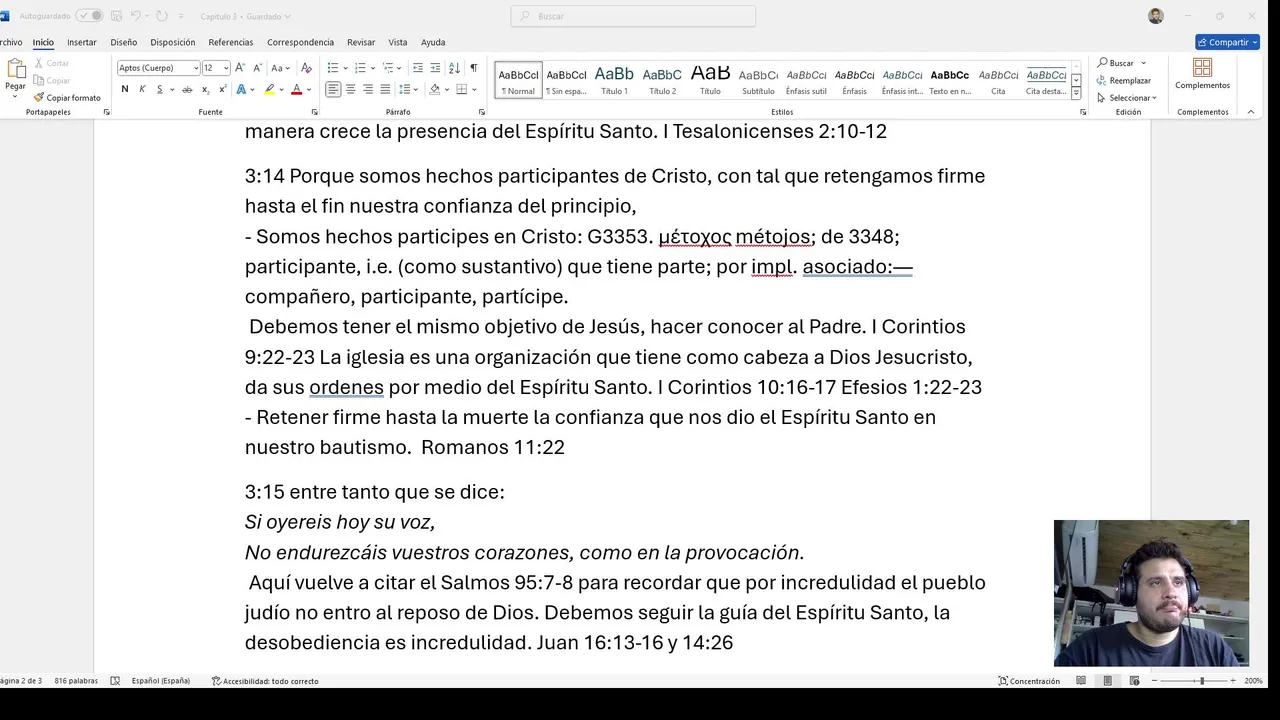Clear all formatting with the eraser A icon

(306, 68)
